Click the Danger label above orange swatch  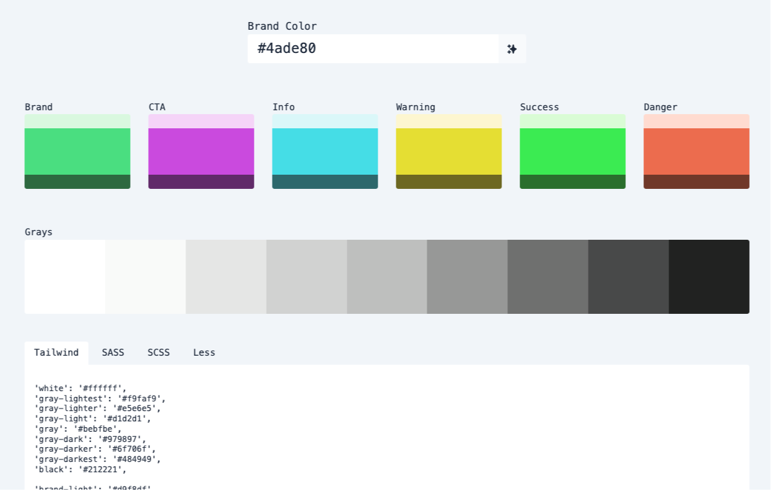tap(660, 107)
